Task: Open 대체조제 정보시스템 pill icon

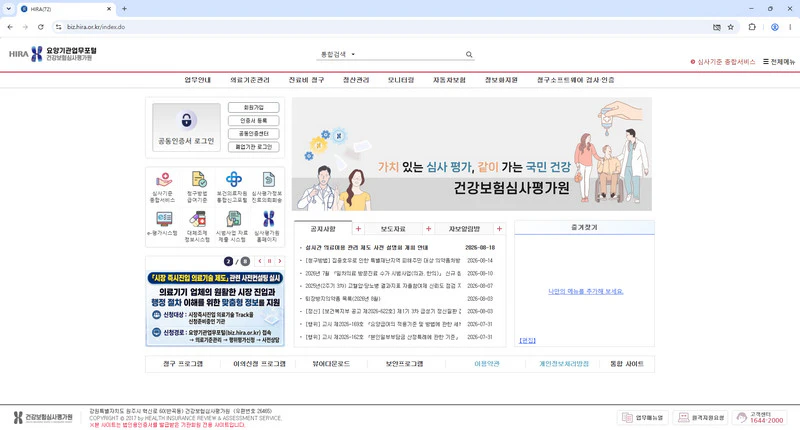Action: (x=197, y=226)
